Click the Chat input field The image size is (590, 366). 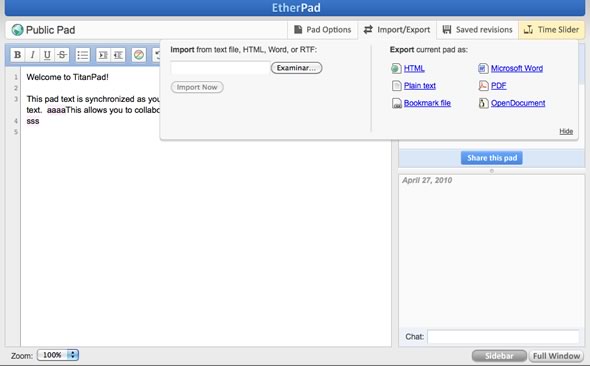click(x=503, y=337)
